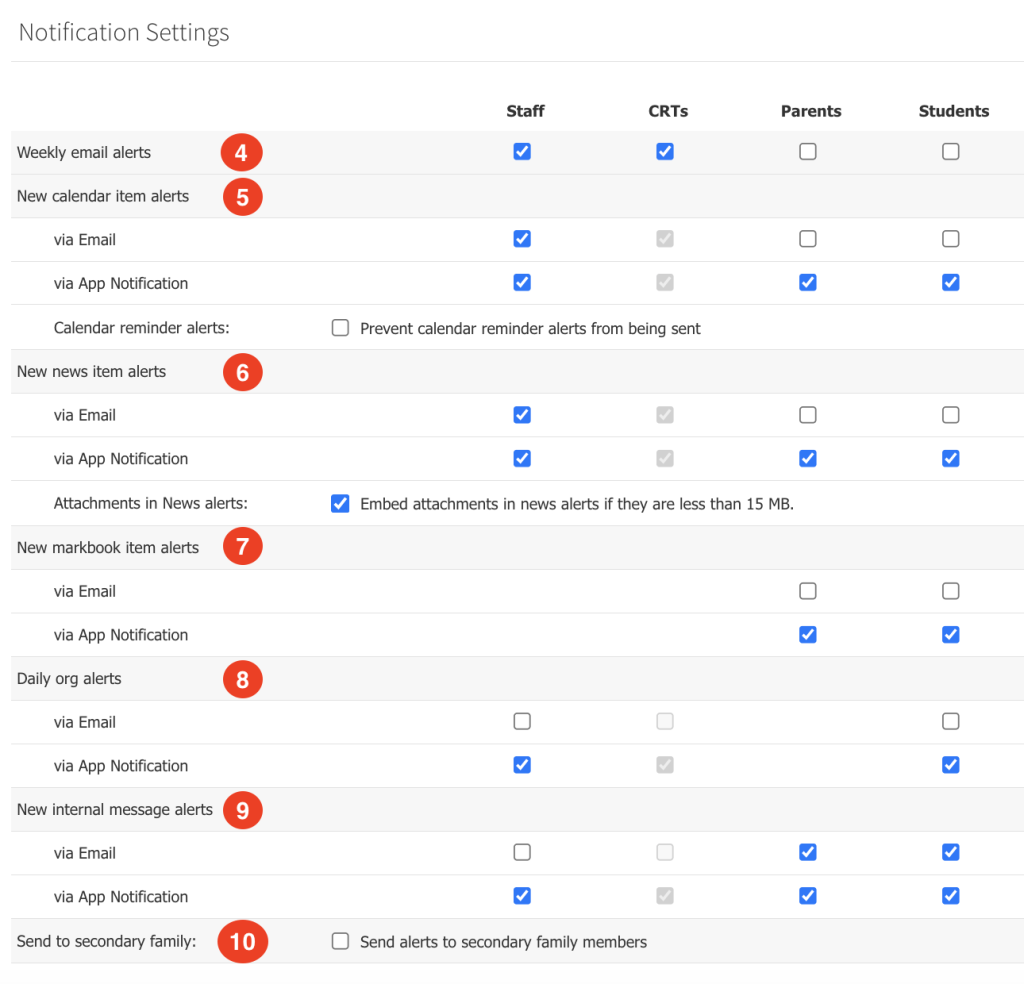Click the Students column header
This screenshot has height=984, width=1024.
[953, 111]
